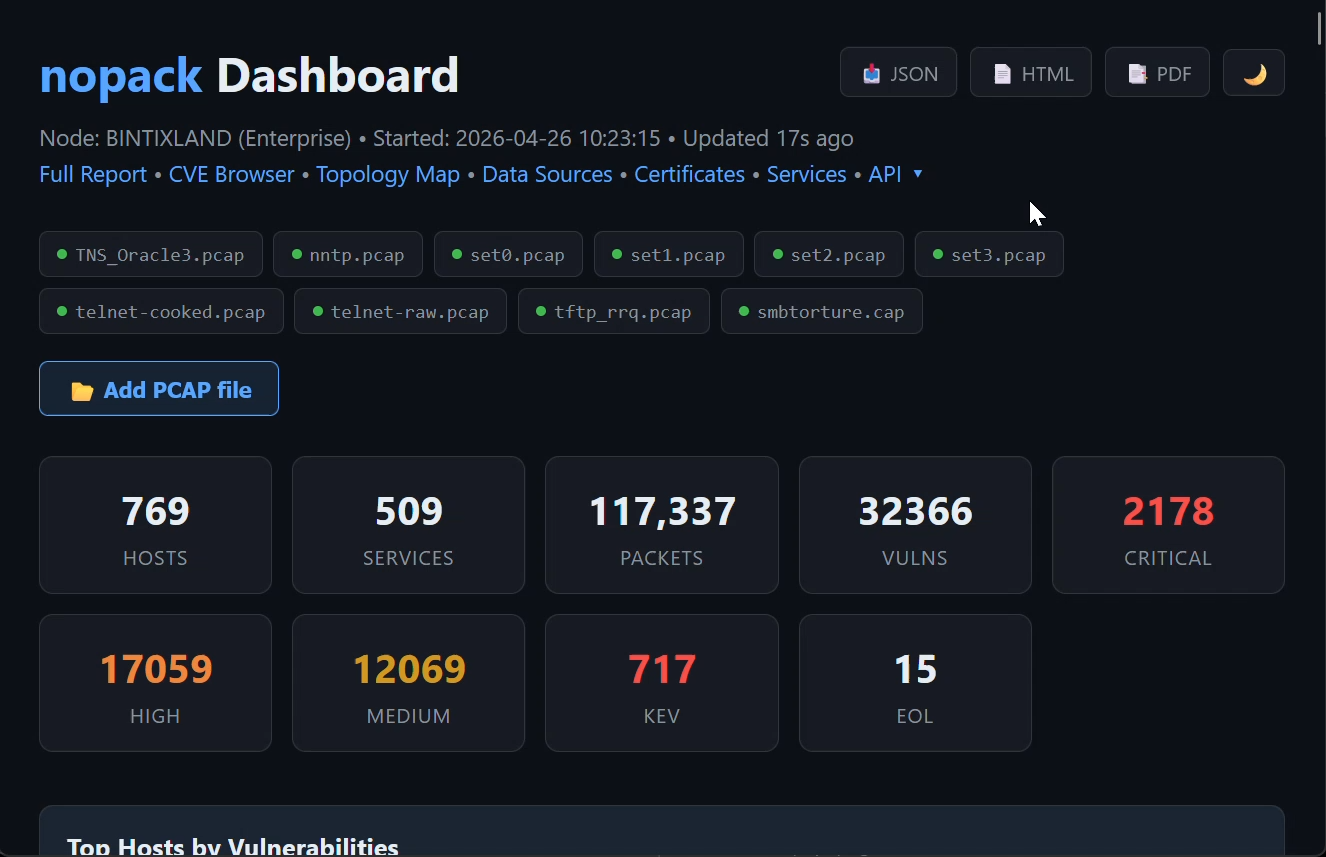Toggle the status dot on set3.pcap
The image size is (1326, 857).
coord(936,254)
